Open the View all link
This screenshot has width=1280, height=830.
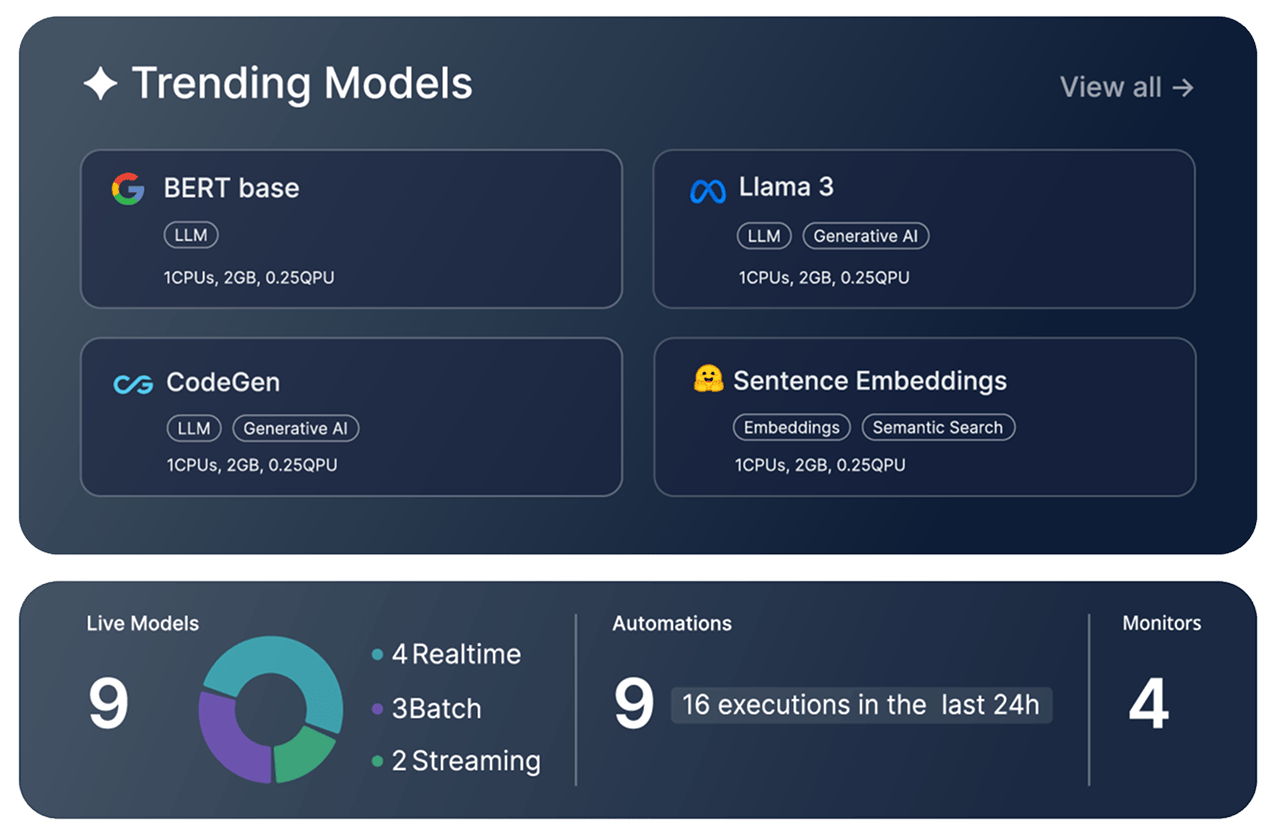click(x=1126, y=87)
